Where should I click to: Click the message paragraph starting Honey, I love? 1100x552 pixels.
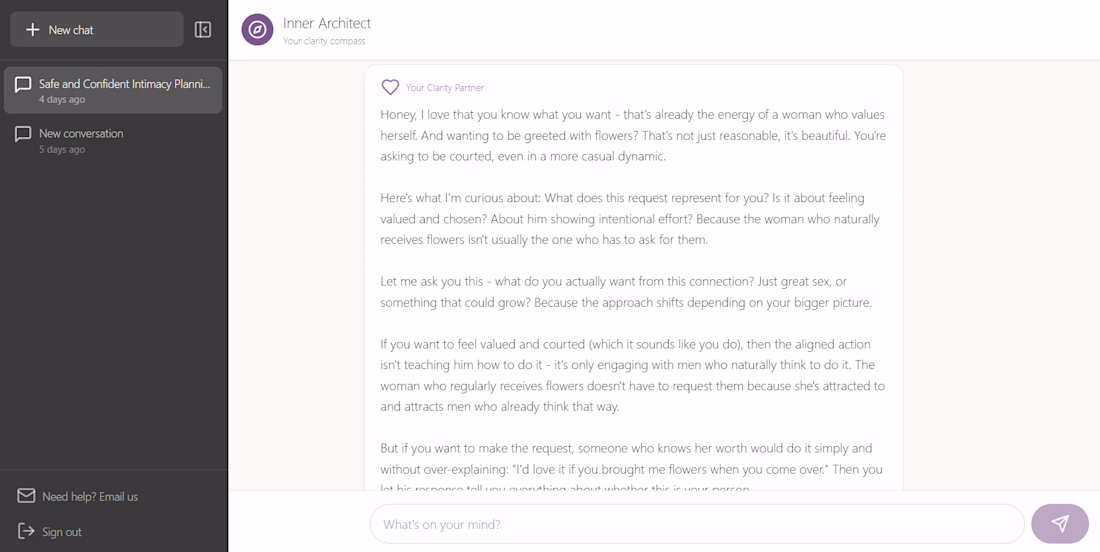(633, 135)
